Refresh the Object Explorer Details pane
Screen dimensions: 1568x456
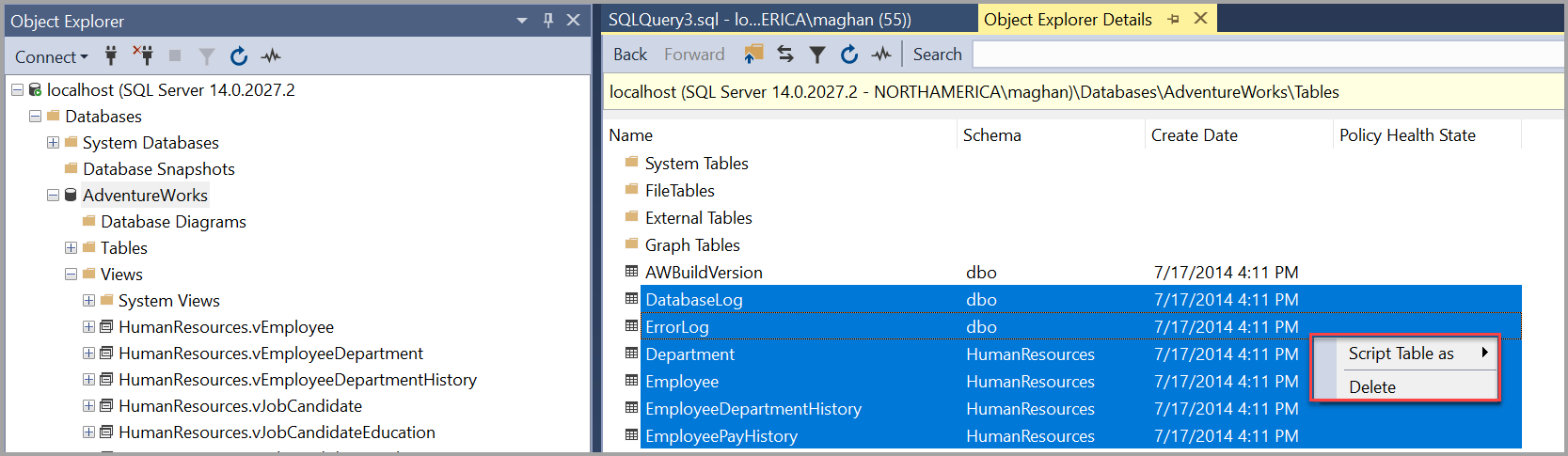849,55
